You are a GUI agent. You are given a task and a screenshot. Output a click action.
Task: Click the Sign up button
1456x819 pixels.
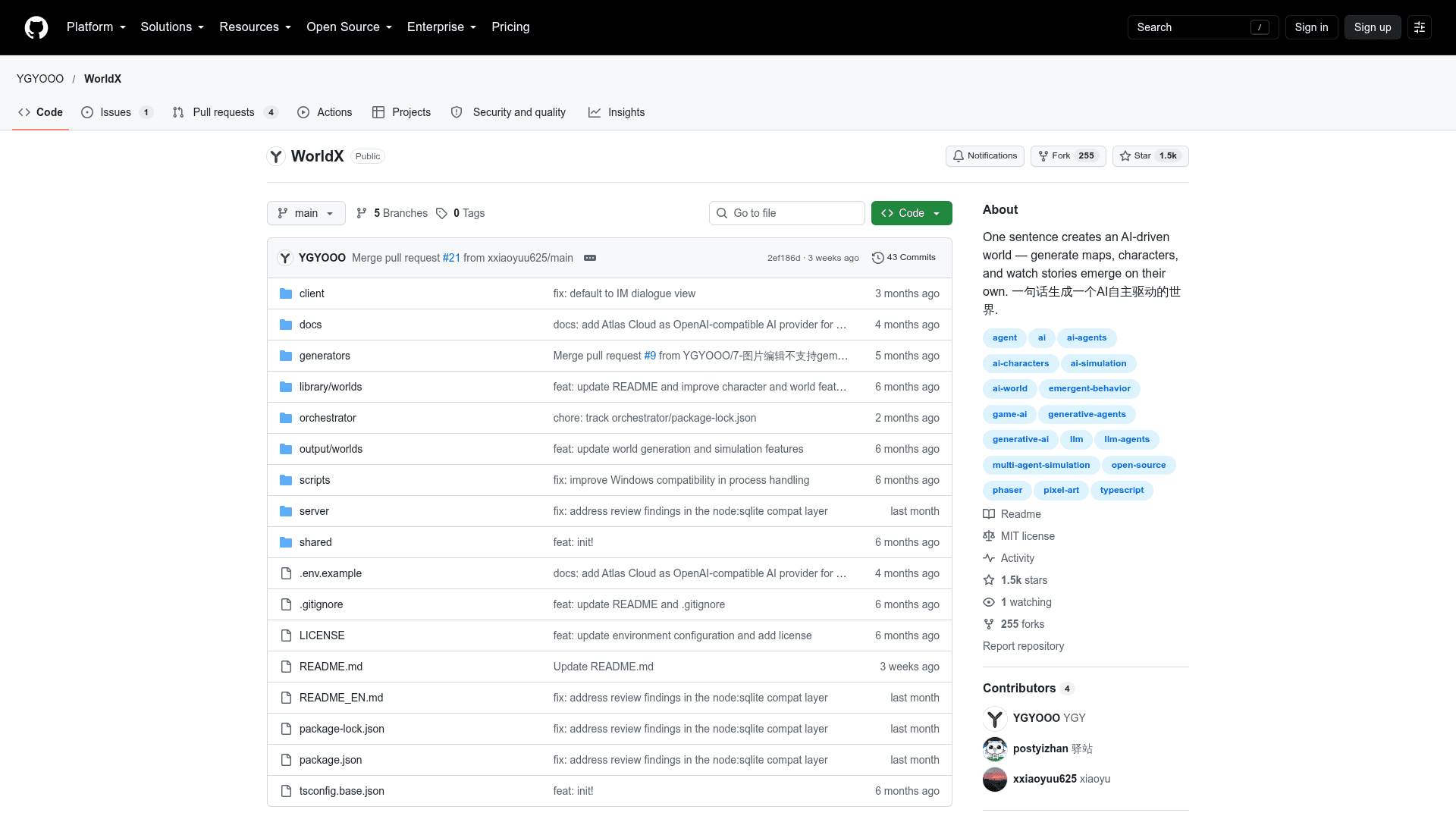coord(1373,27)
